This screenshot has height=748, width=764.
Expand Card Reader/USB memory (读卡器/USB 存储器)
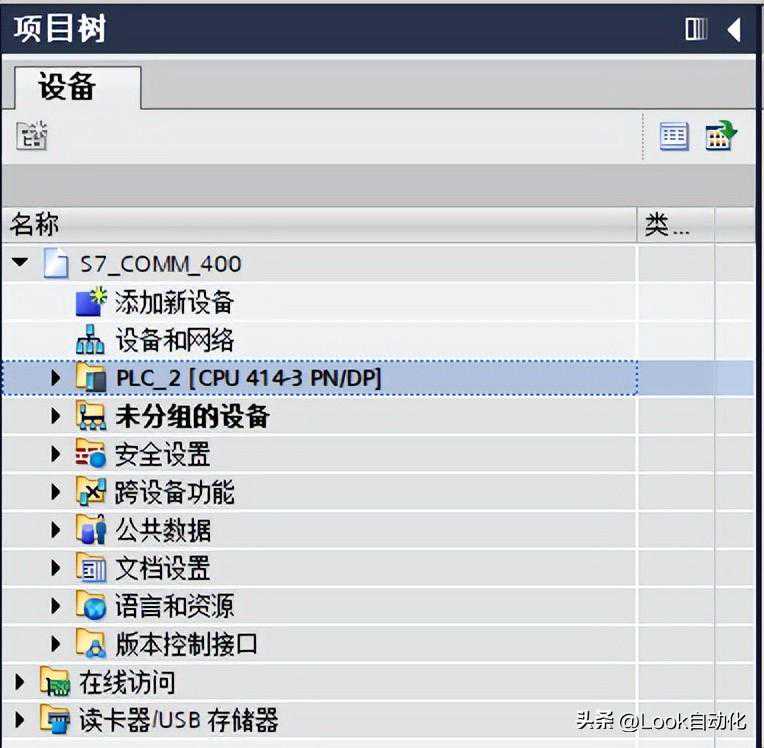[19, 720]
